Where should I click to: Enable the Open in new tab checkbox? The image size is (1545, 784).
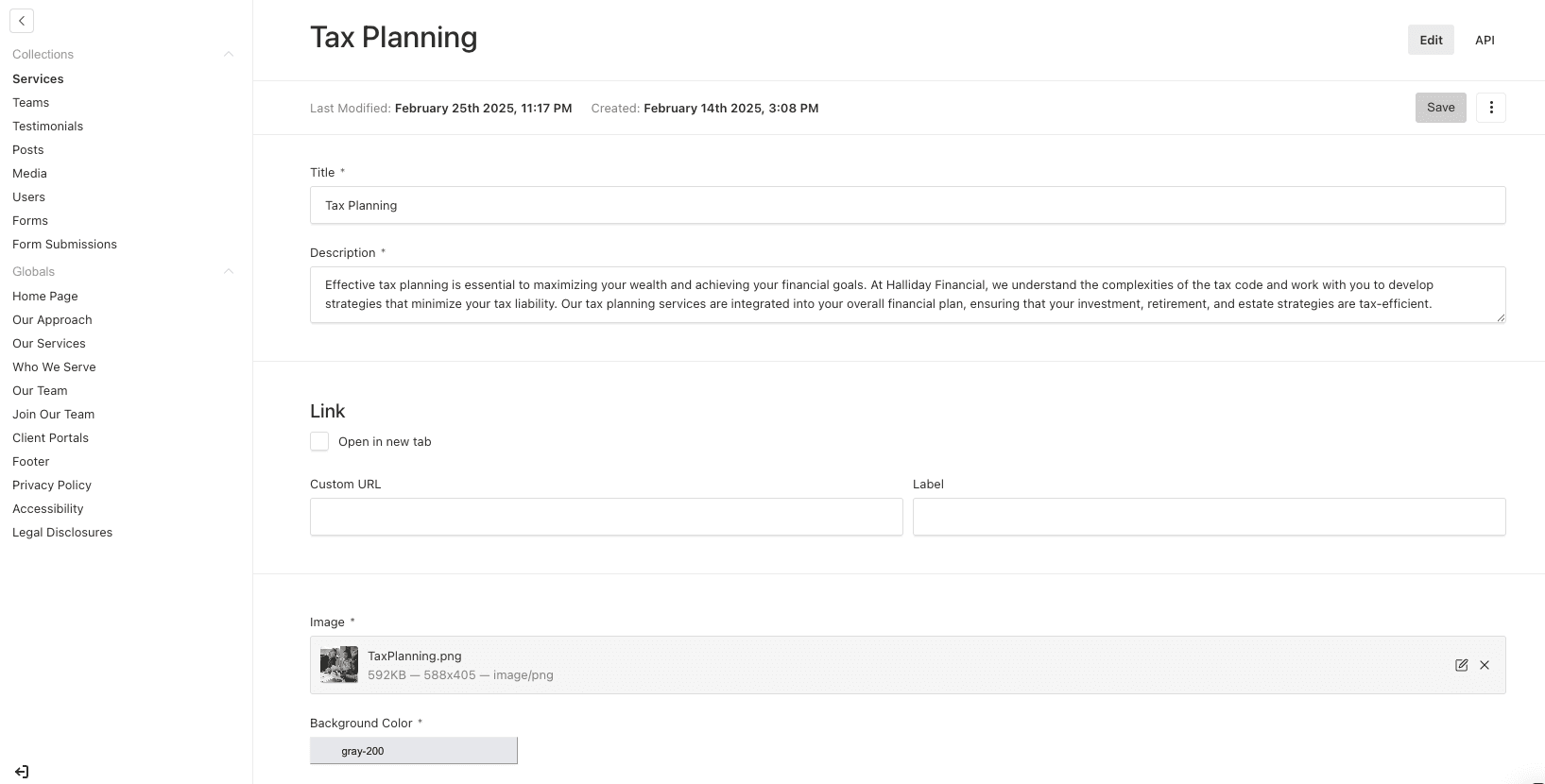tap(319, 441)
